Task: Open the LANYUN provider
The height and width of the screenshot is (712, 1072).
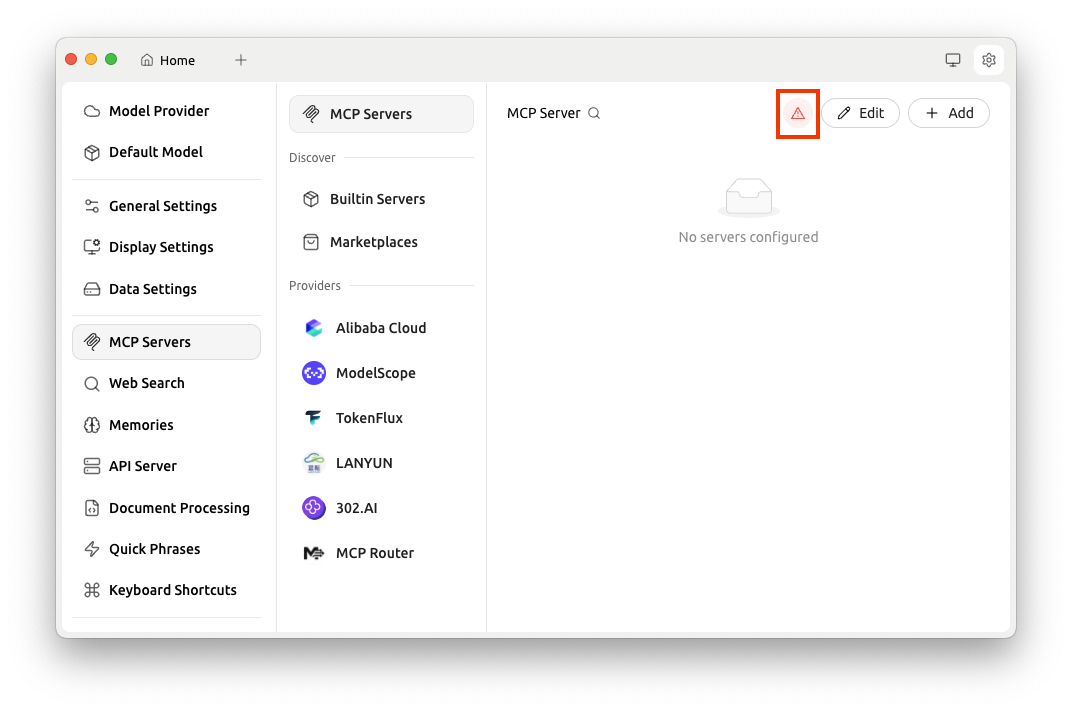Action: [x=364, y=463]
